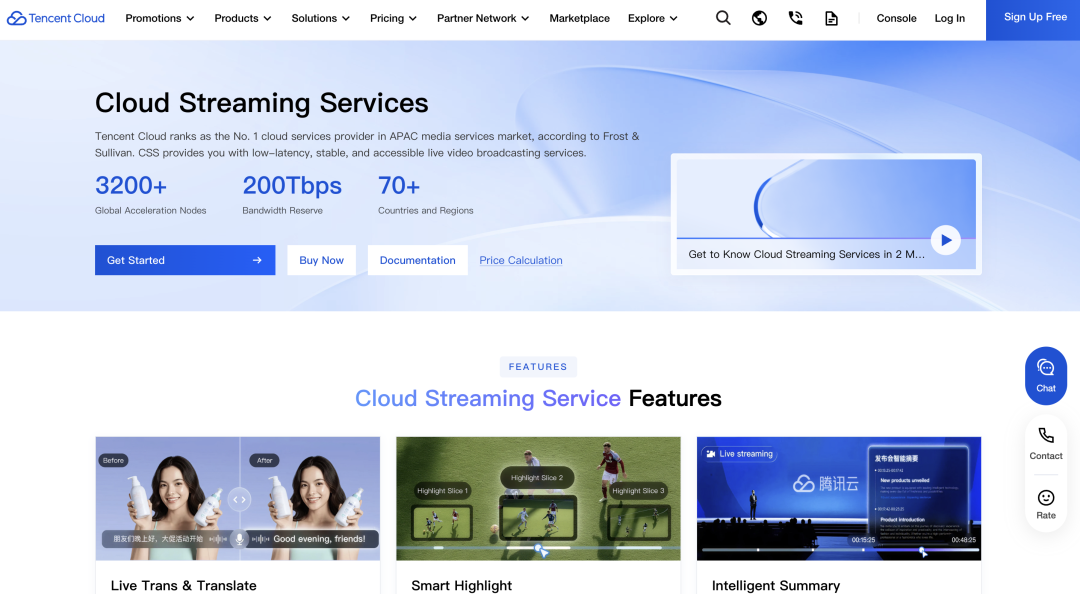Click the Get Started button
This screenshot has width=1080, height=594.
pyautogui.click(x=185, y=260)
